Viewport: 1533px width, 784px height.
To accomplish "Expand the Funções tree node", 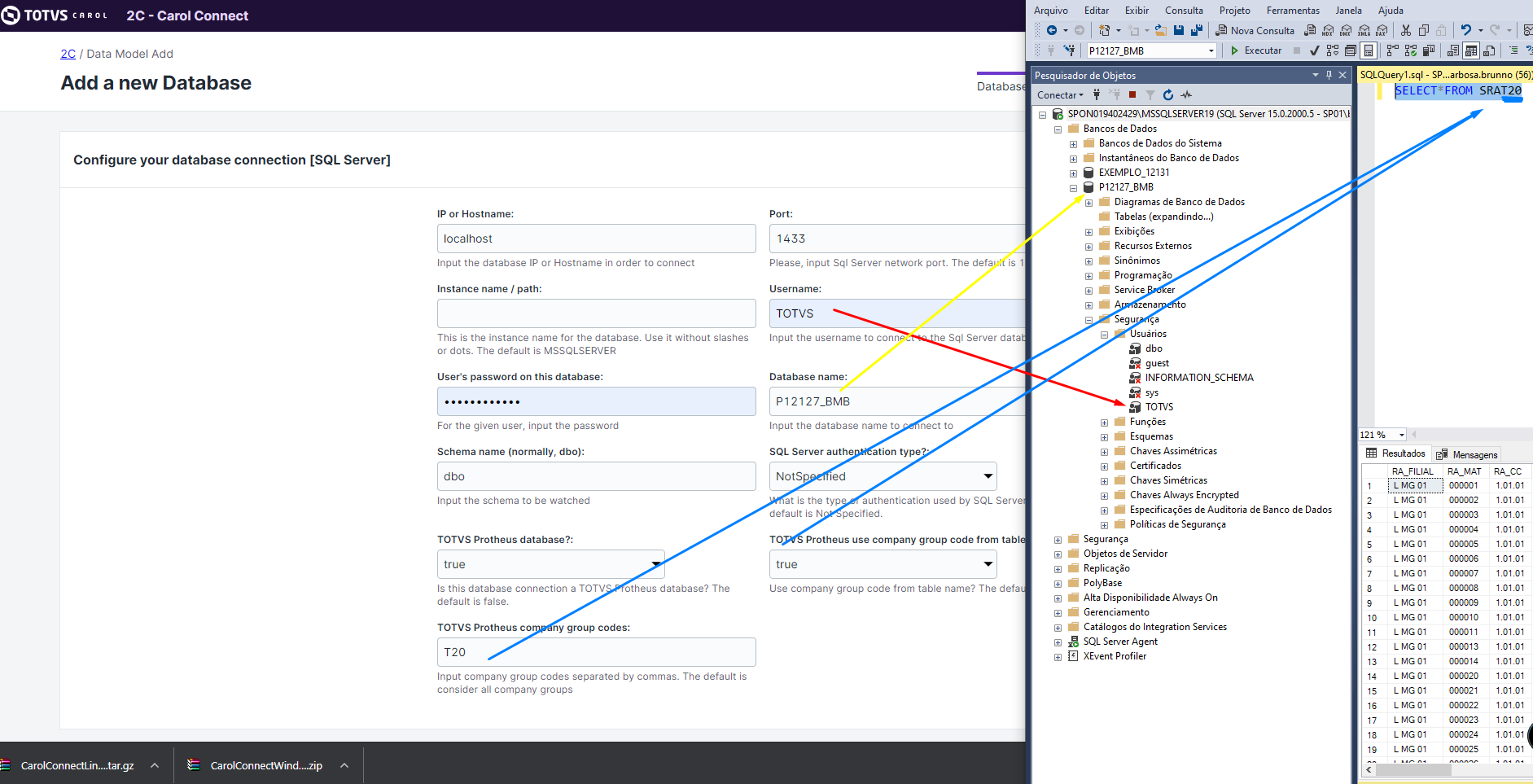I will [1104, 423].
